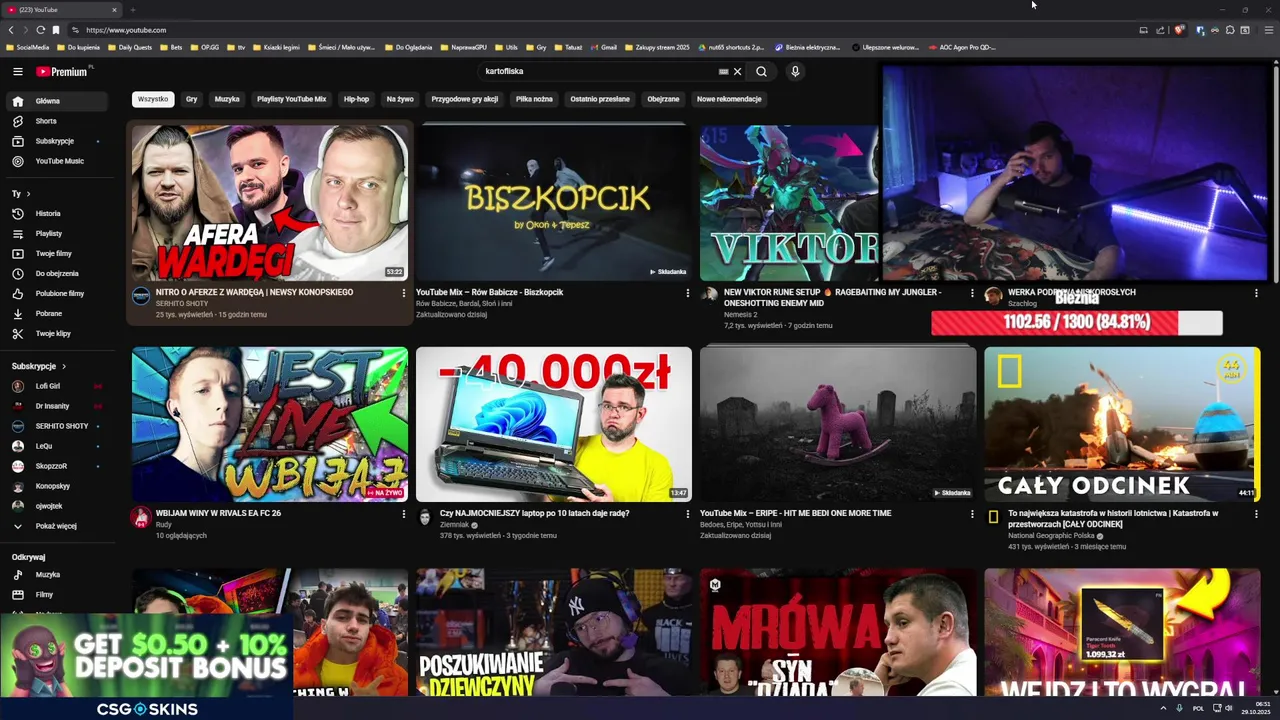Image resolution: width=1280 pixels, height=720 pixels.
Task: Open Do obejrzenia watch later list
Action: point(57,273)
